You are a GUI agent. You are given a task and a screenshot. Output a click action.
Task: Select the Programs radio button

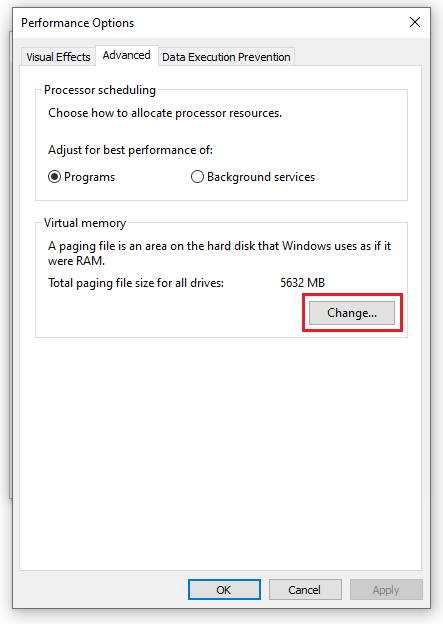pos(82,177)
